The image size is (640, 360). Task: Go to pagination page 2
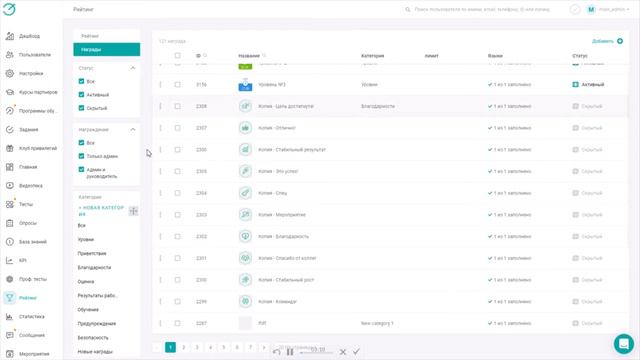[x=184, y=347]
